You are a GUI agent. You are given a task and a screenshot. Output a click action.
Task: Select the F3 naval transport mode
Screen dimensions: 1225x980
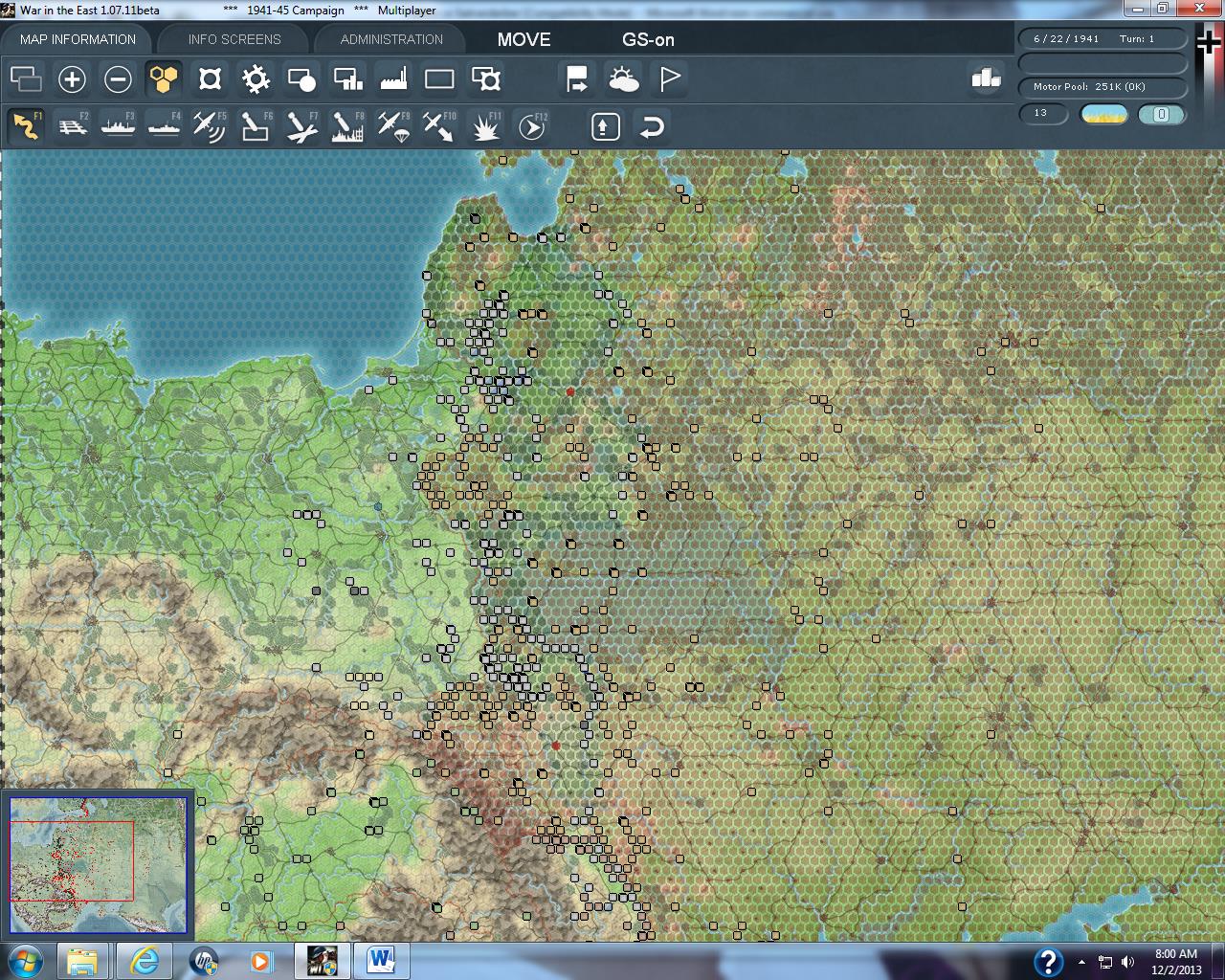coord(118,126)
